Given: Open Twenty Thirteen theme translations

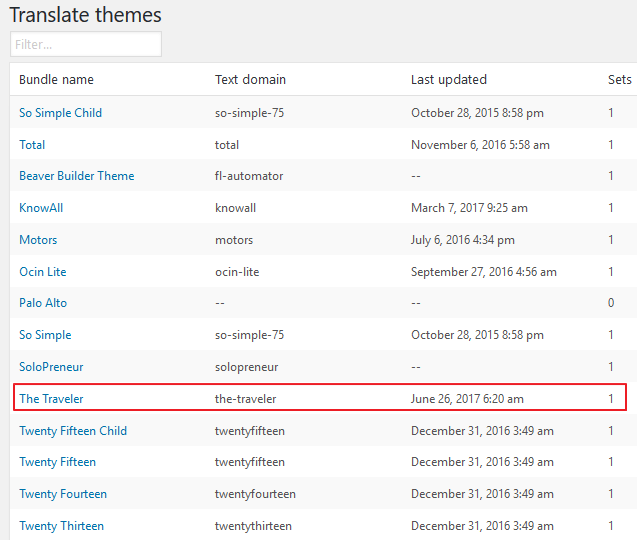Looking at the screenshot, I should coord(62,526).
